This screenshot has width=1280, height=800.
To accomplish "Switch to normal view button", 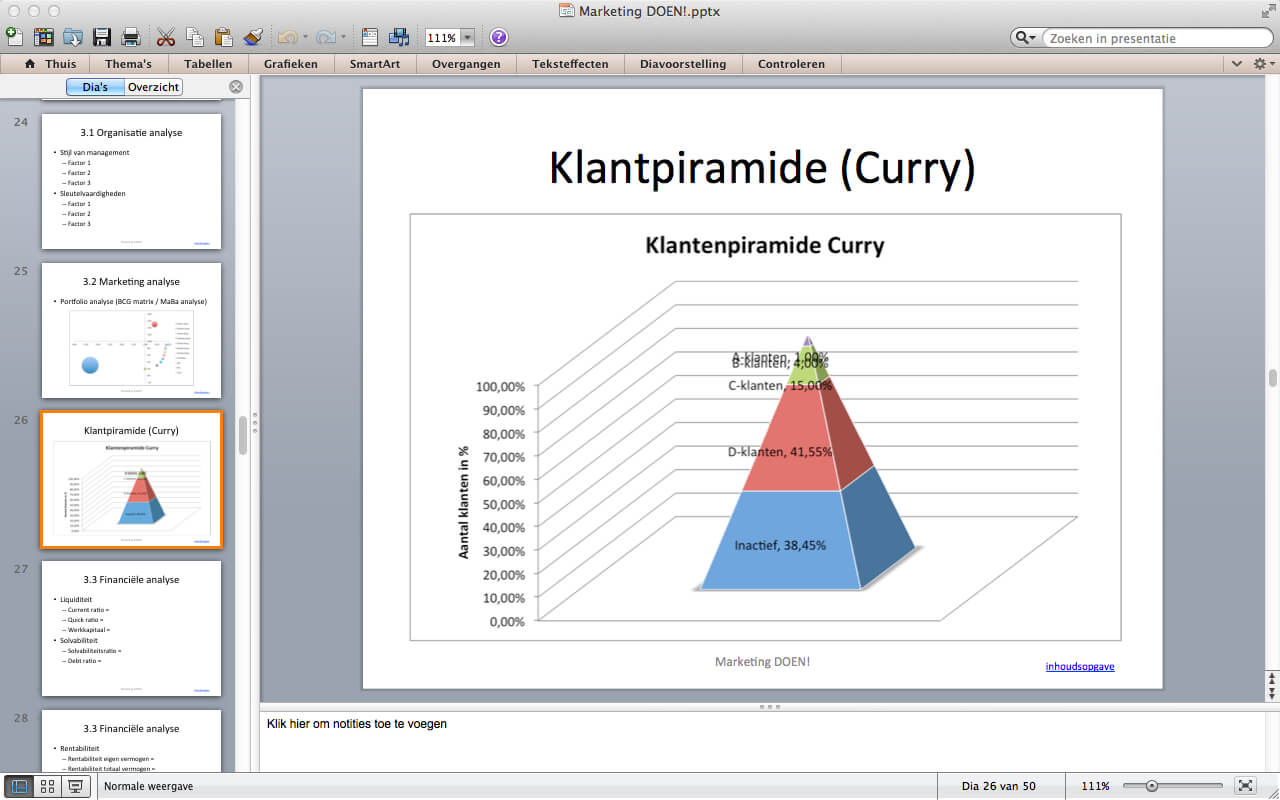I will click(x=19, y=786).
